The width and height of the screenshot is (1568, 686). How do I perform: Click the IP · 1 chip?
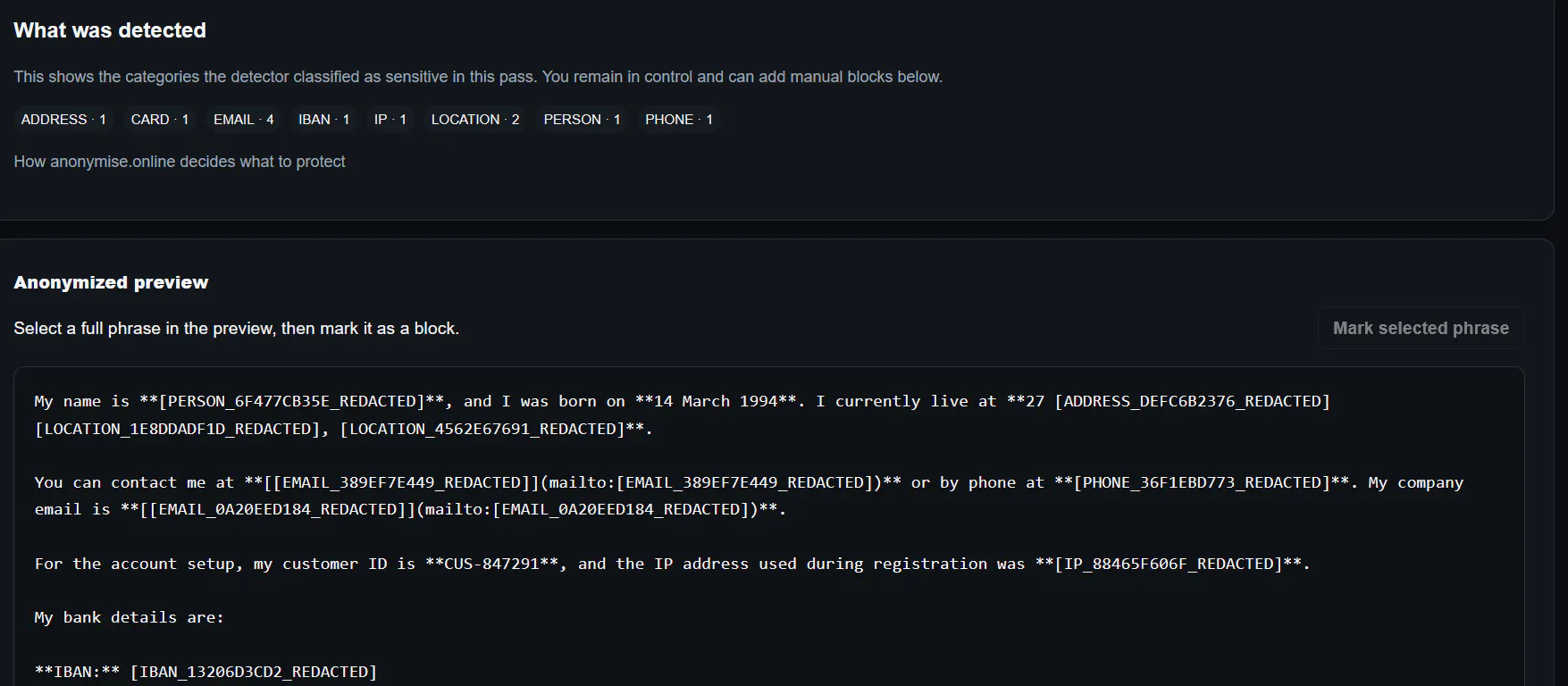click(390, 120)
